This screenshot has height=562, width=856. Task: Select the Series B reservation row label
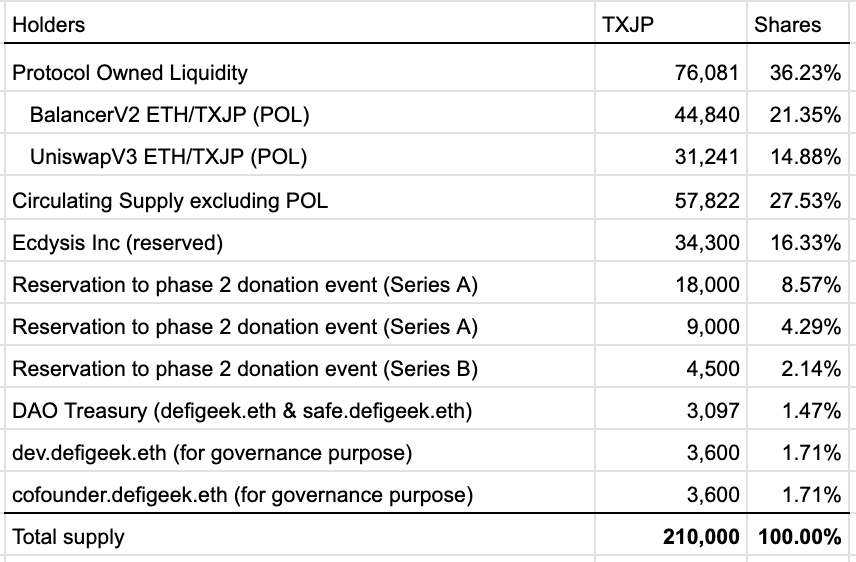(x=245, y=369)
